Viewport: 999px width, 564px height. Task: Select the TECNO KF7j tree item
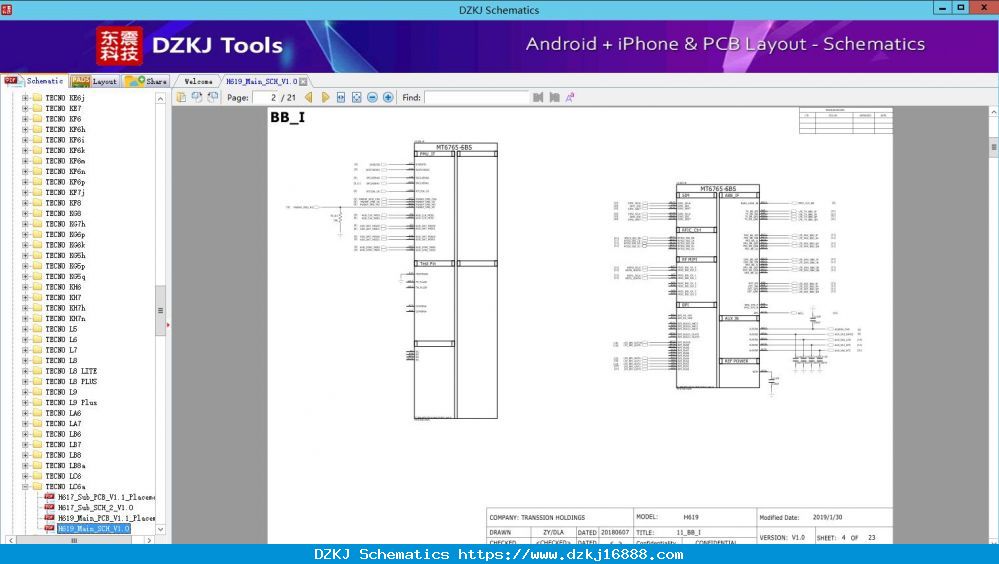tap(65, 192)
